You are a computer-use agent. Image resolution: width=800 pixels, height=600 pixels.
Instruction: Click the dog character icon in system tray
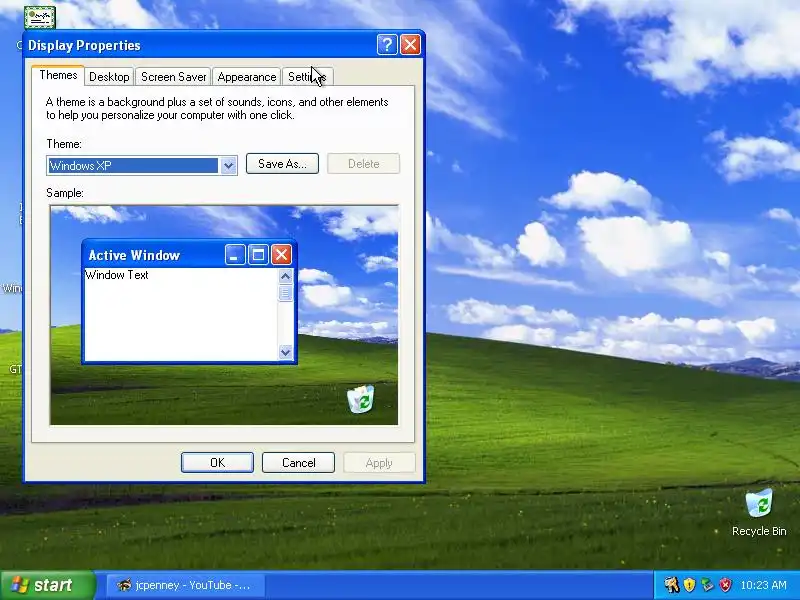tap(671, 585)
